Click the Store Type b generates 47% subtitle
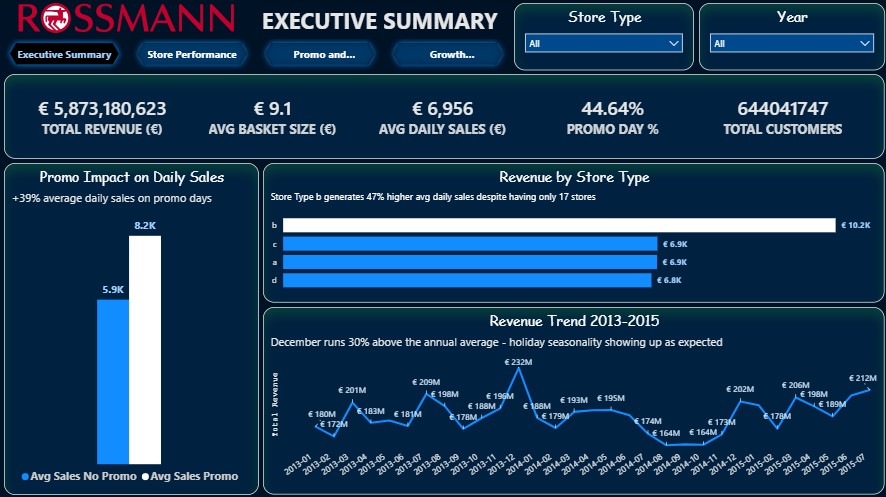Viewport: 886px width, 497px height. pyautogui.click(x=433, y=197)
